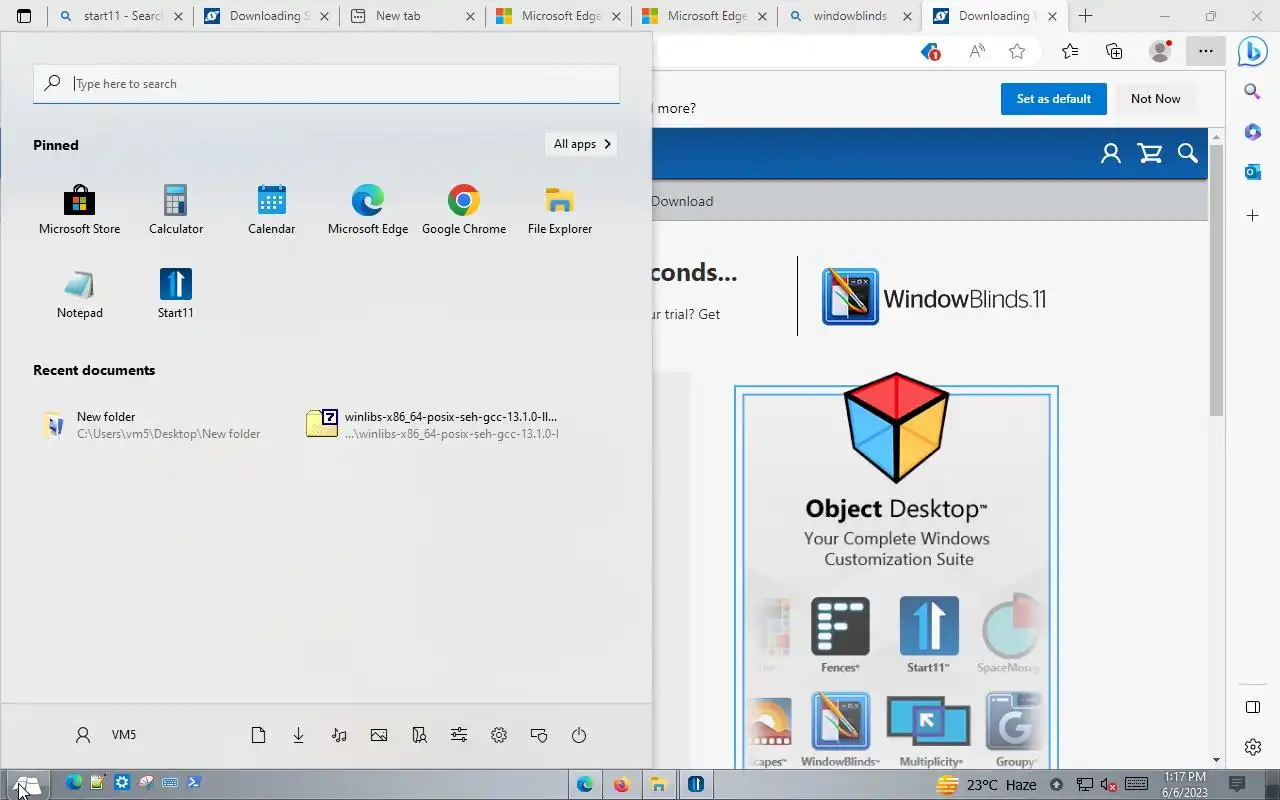The width and height of the screenshot is (1280, 800).
Task: Open the recent winlibs-x86_64 archive
Action: [433, 425]
